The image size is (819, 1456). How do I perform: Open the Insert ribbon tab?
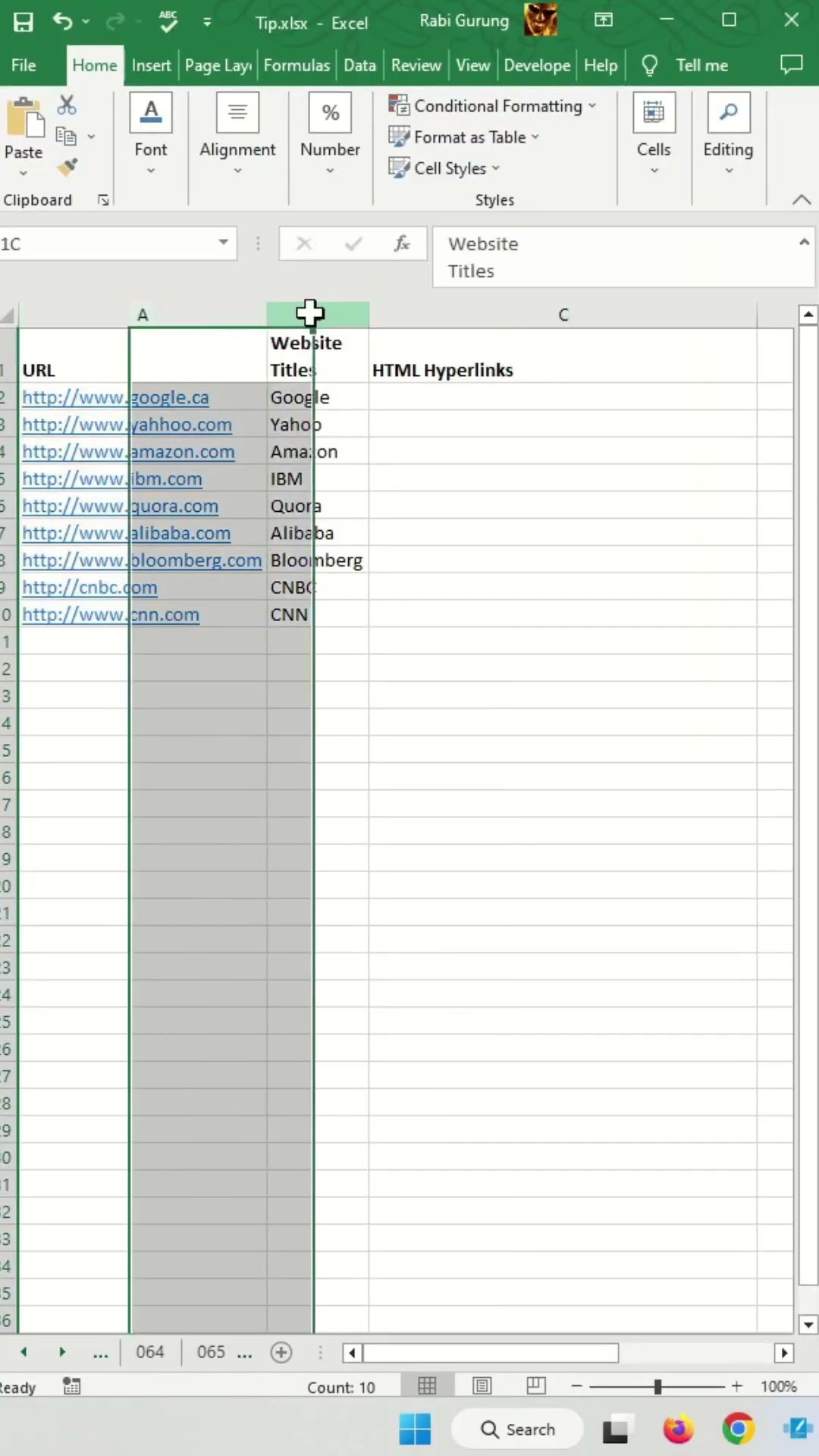pos(151,65)
